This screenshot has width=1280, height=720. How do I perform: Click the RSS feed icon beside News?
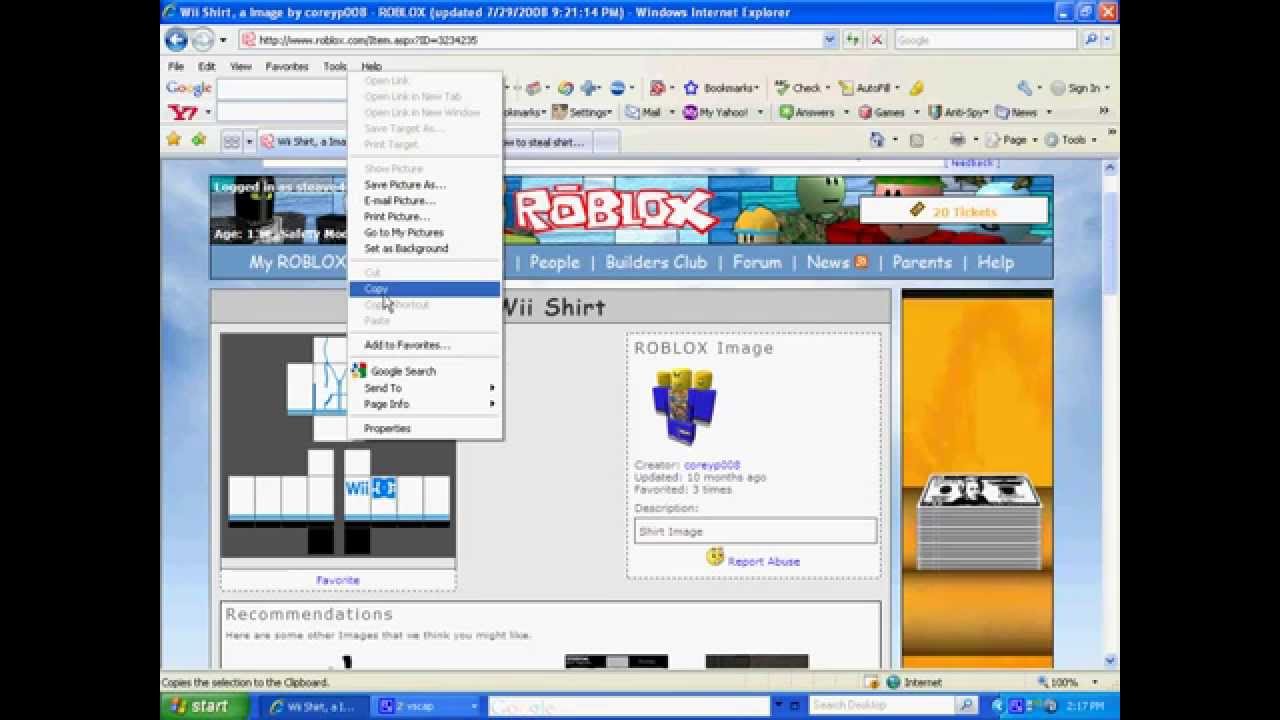point(861,262)
